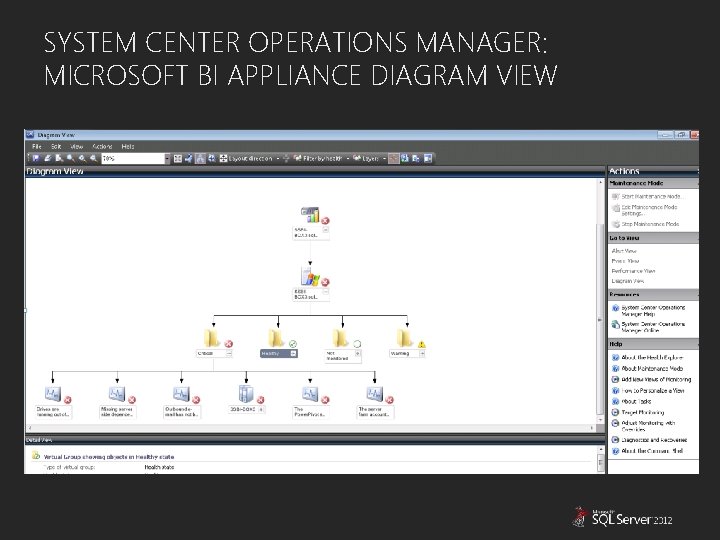Viewport: 720px width, 540px height.
Task: Open the Edit menu
Action: point(56,146)
